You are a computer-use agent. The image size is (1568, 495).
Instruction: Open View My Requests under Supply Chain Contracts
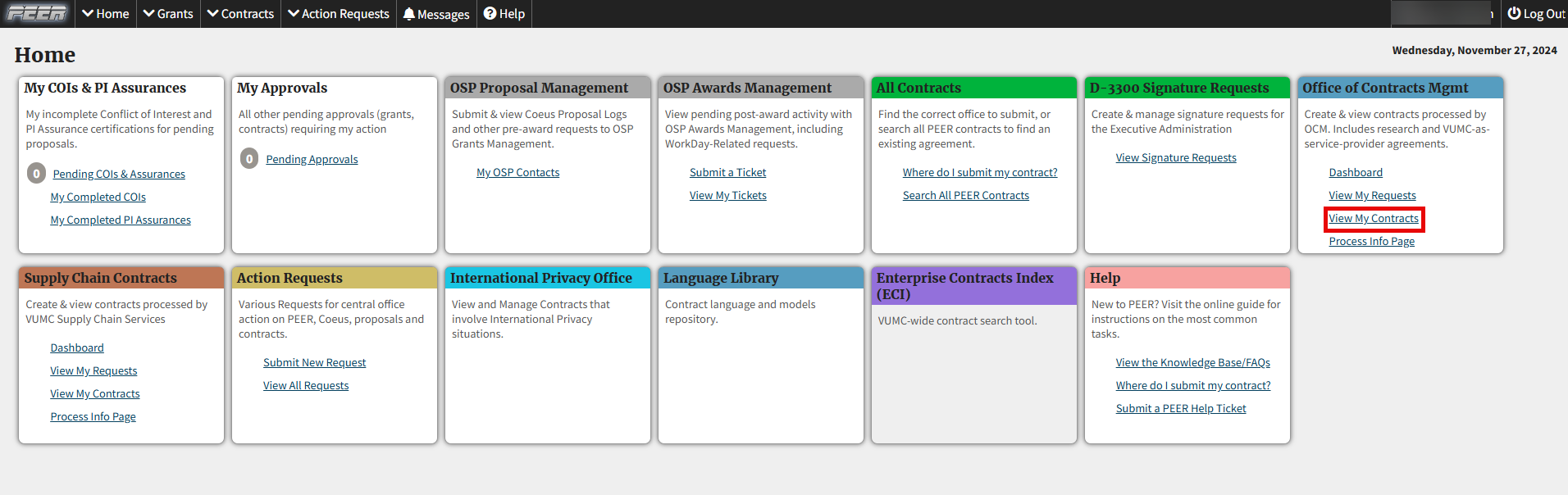[93, 370]
